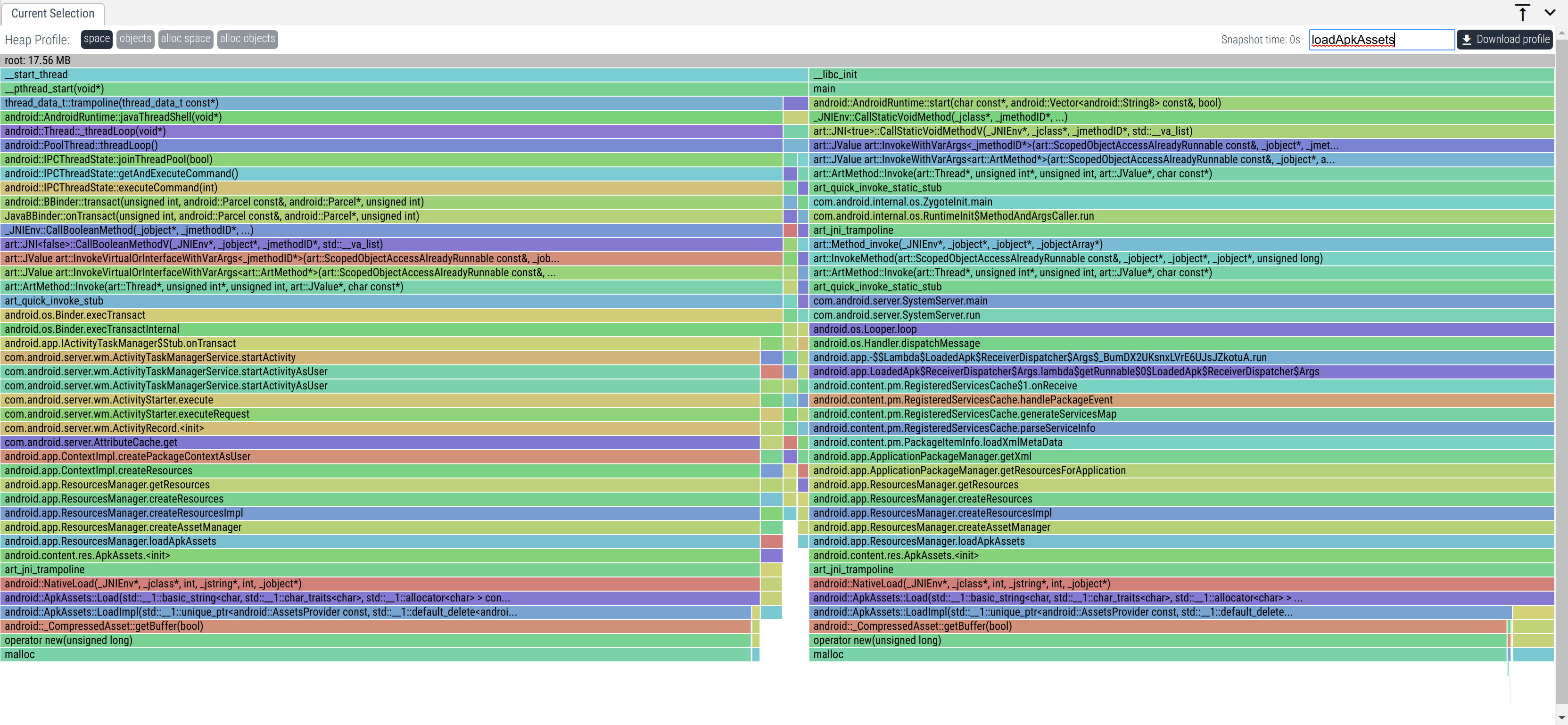Select the space heap profile mode
The image size is (1568, 725).
(96, 39)
